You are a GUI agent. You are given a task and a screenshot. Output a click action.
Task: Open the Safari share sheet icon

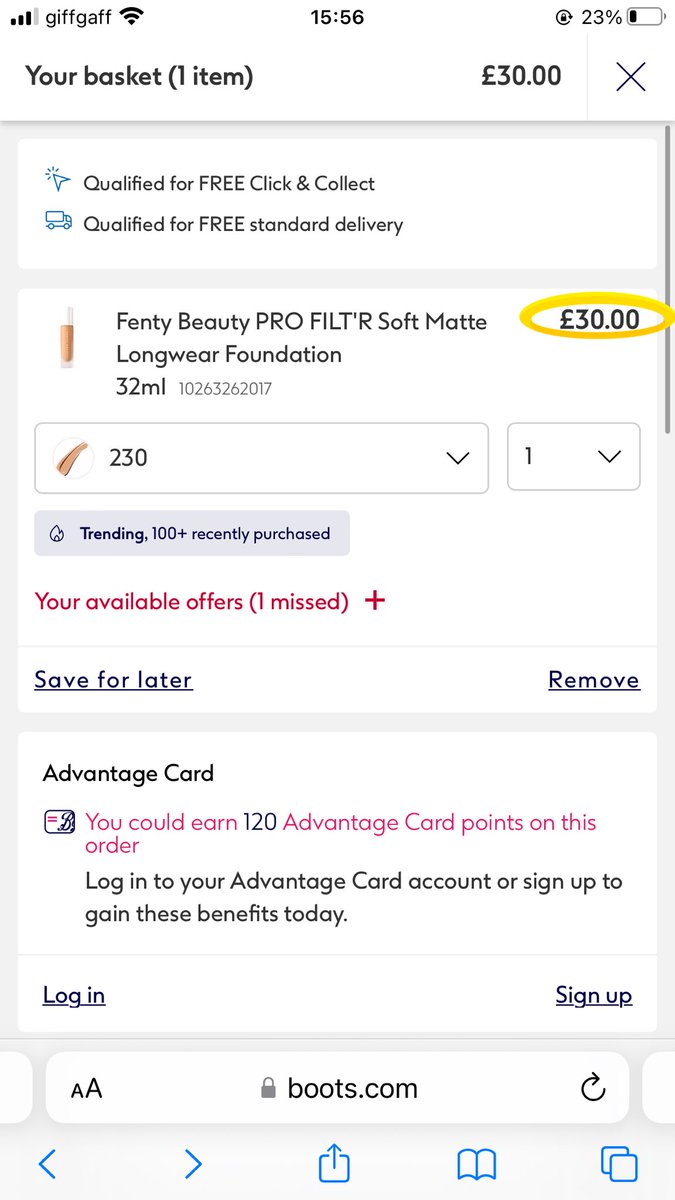coord(334,1162)
